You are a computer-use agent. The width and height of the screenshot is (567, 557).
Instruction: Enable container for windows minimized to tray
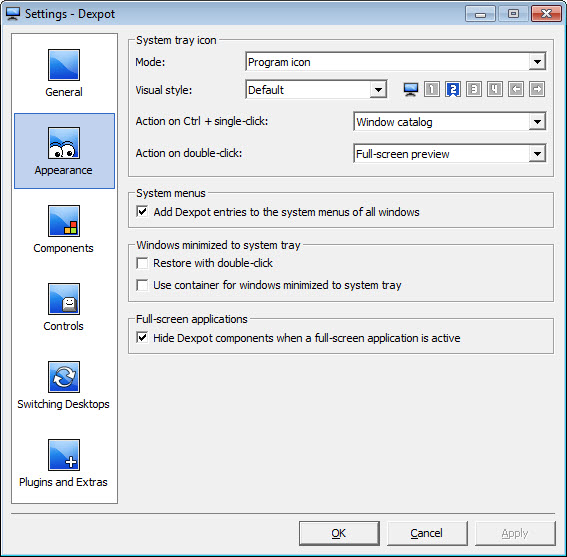point(142,285)
